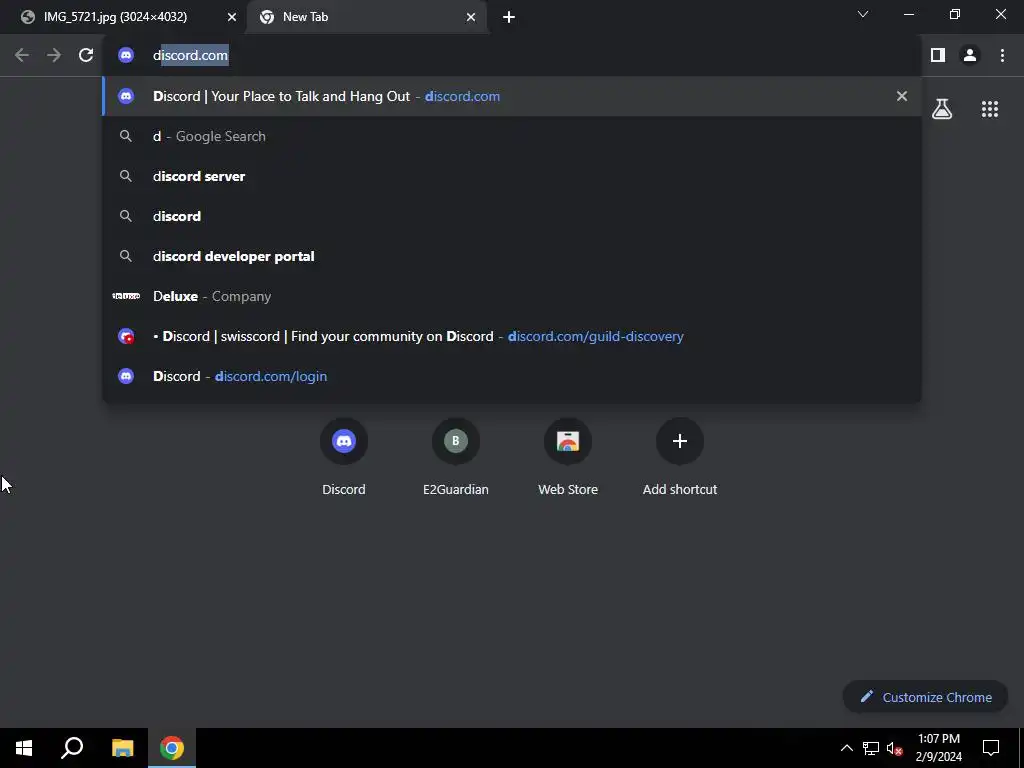Go back using the back arrow
The height and width of the screenshot is (768, 1024).
point(22,56)
